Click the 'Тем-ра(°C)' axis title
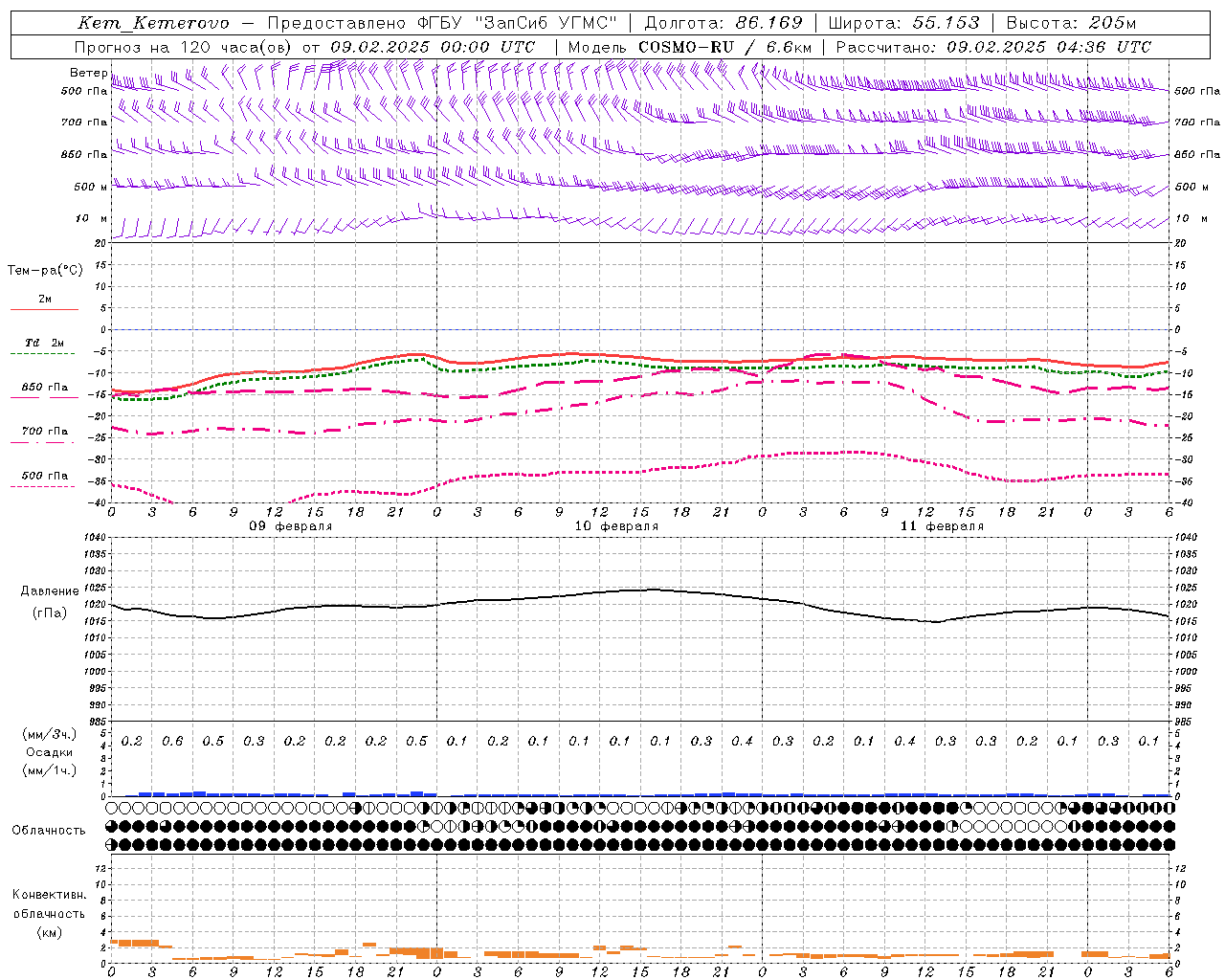Image resolution: width=1225 pixels, height=980 pixels. pyautogui.click(x=45, y=271)
